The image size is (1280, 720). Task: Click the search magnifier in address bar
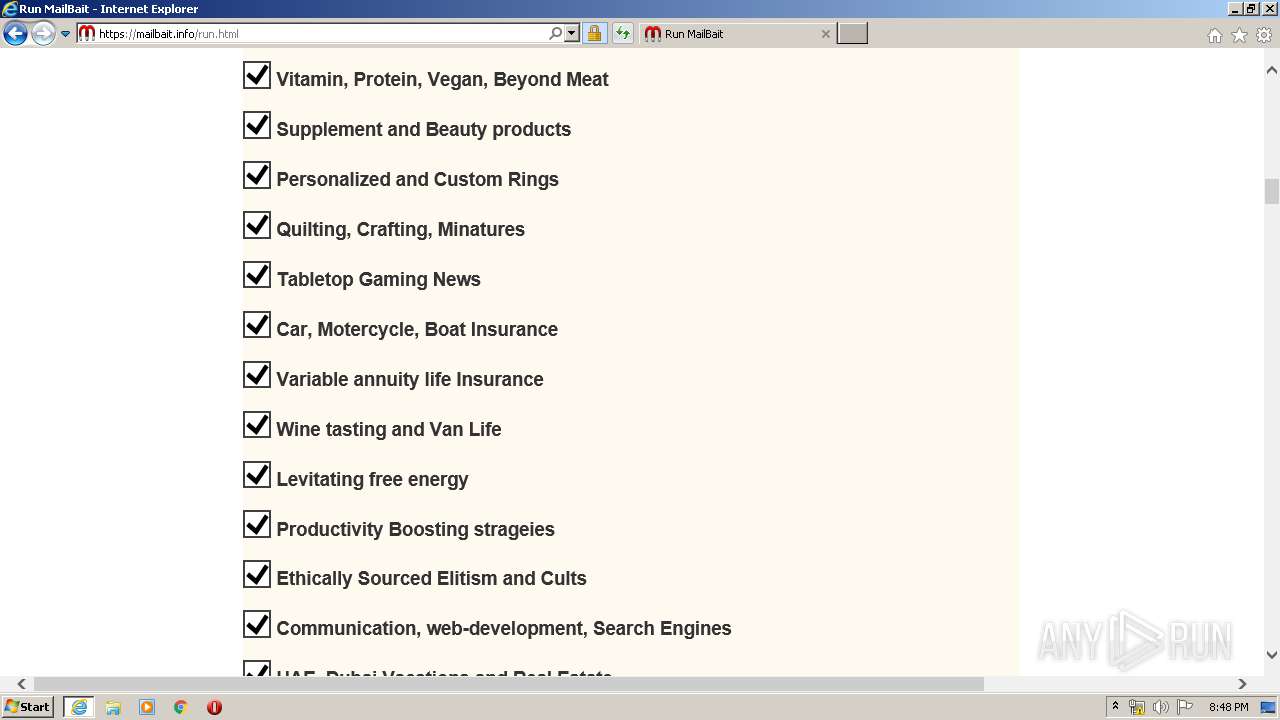tap(555, 33)
